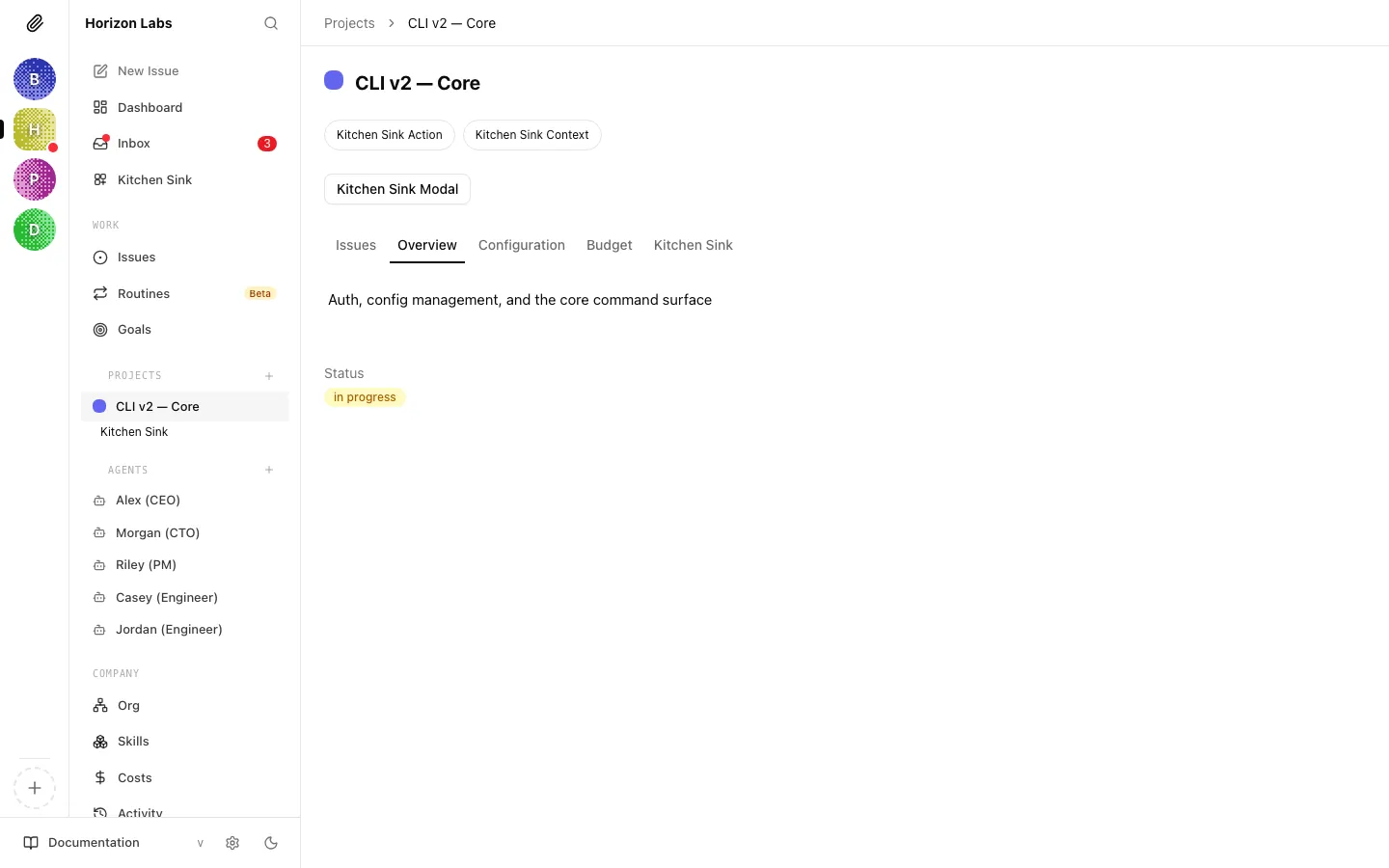Click the robot icon beside Jordan (Engineer)
The image size is (1389, 868).
[99, 630]
